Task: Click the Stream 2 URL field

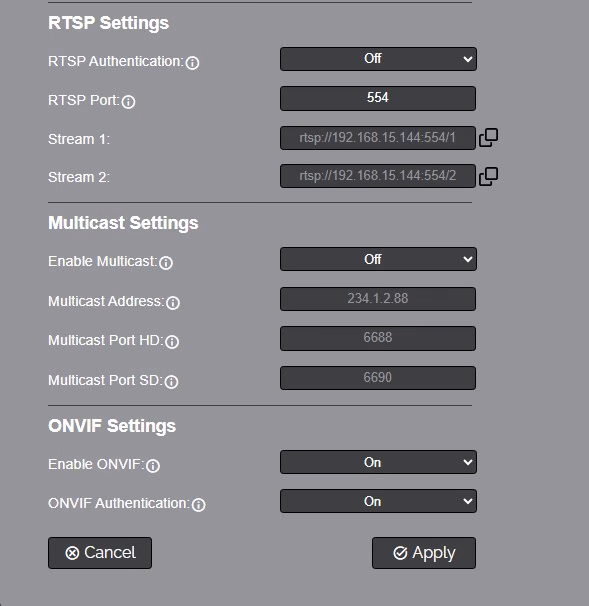Action: [378, 176]
